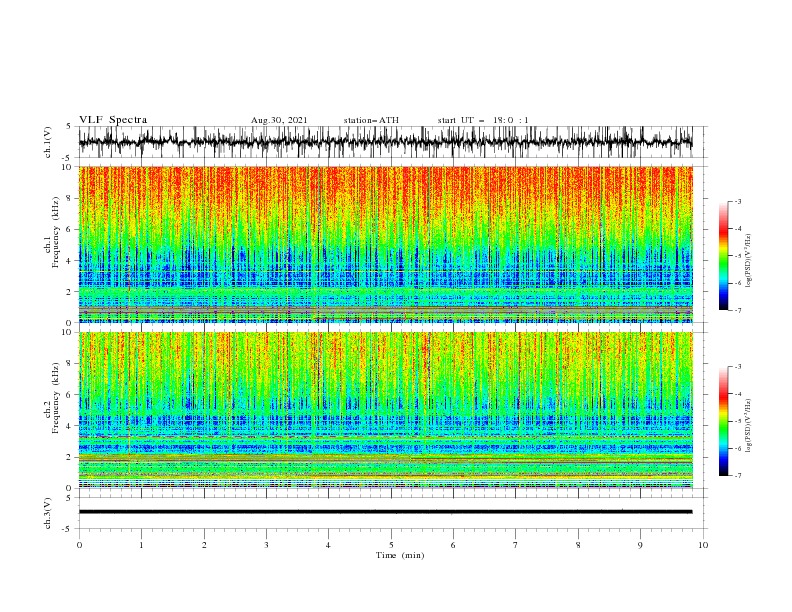Click the time axis tick label '8'
Screen dimensions: 792x612
(x=578, y=545)
